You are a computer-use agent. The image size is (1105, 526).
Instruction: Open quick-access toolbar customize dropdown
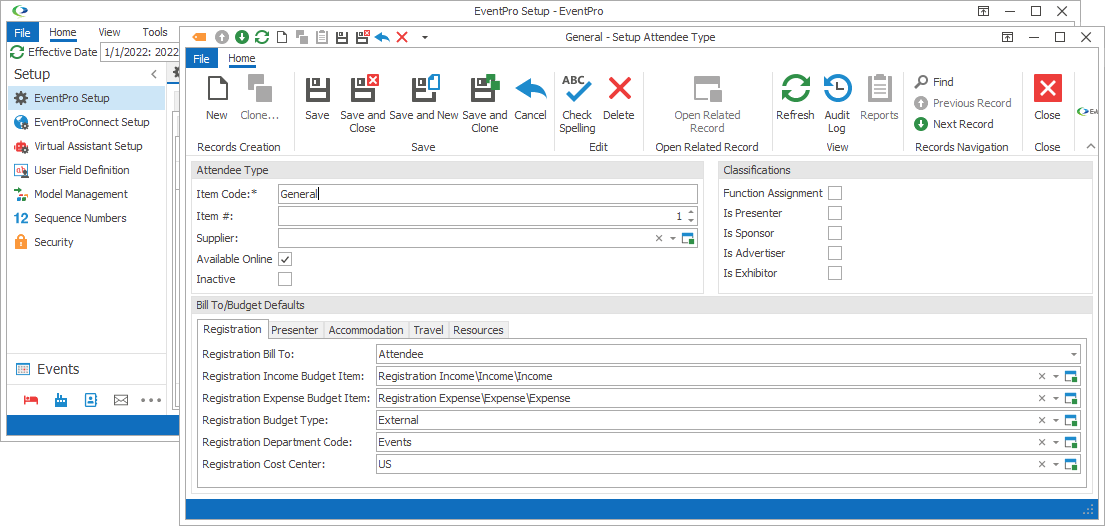click(425, 37)
